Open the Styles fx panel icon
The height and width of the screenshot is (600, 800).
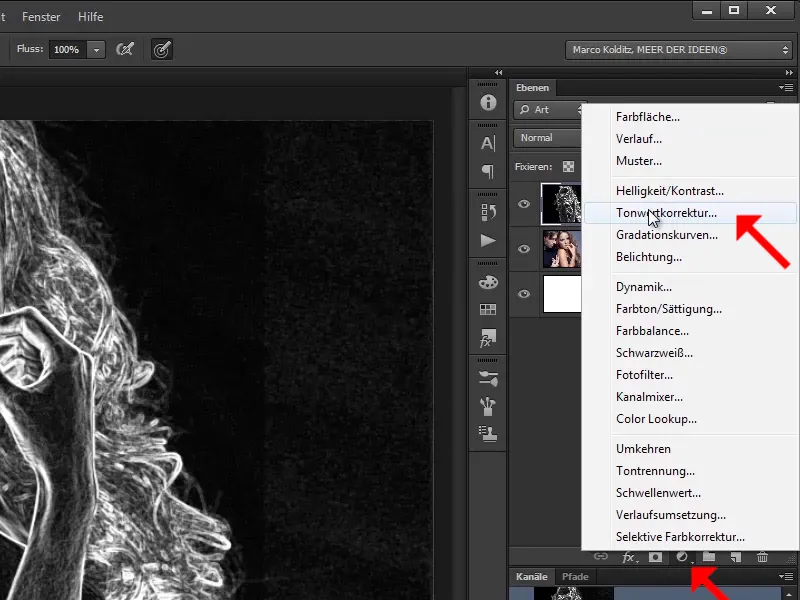[488, 337]
